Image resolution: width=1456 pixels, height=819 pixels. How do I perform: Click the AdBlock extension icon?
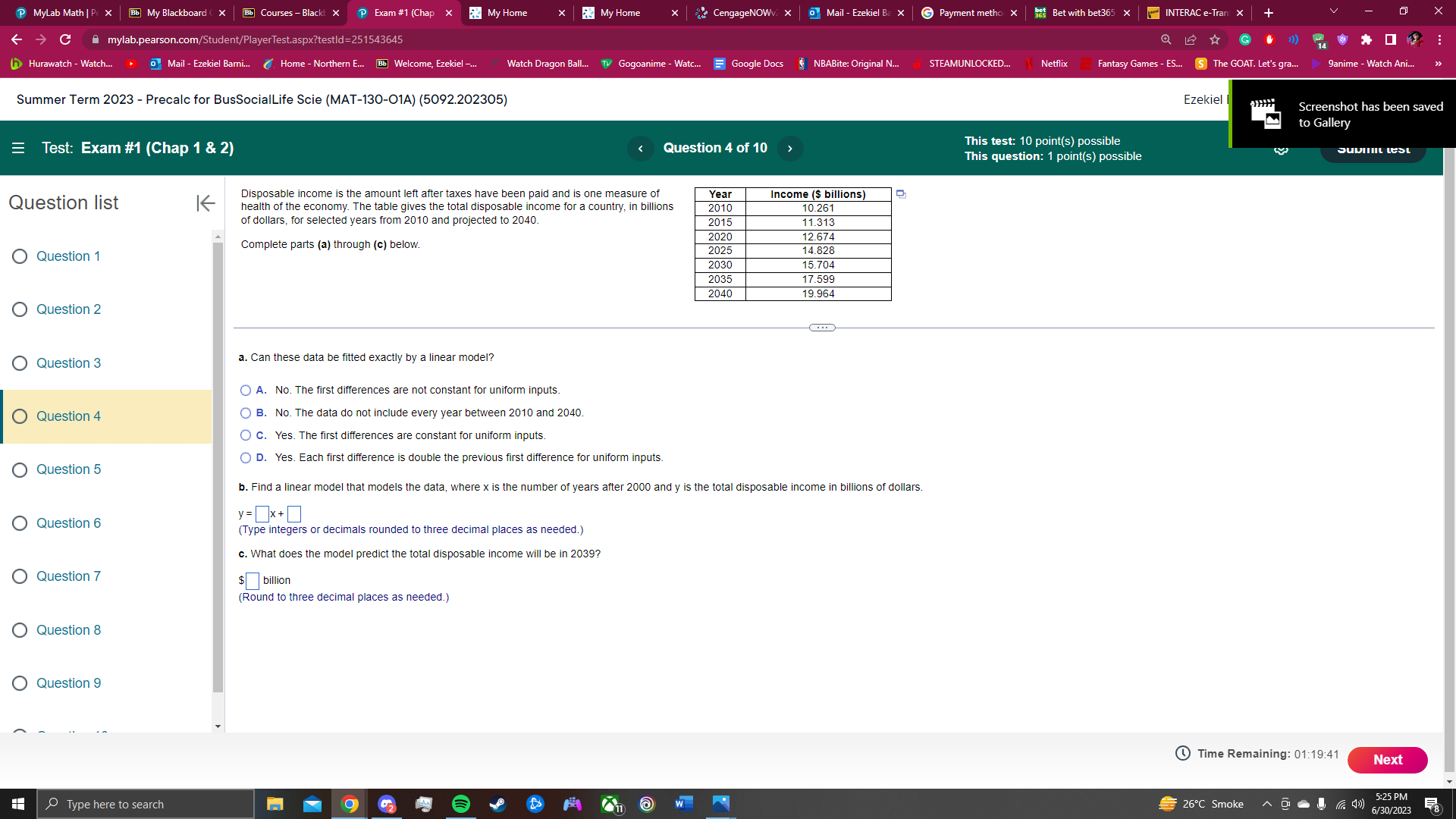(1269, 39)
